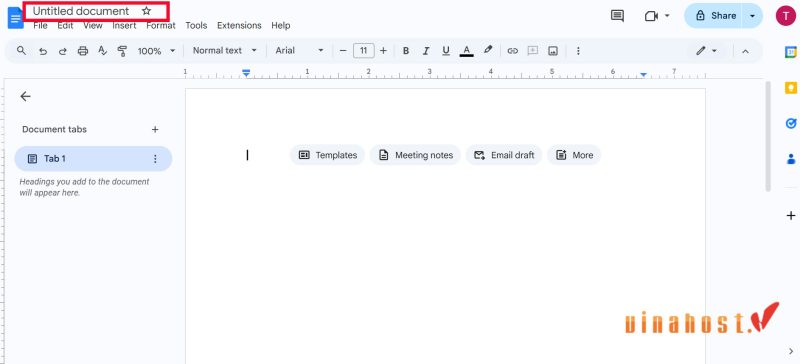Open the zoom 100% dropdown

pos(156,51)
